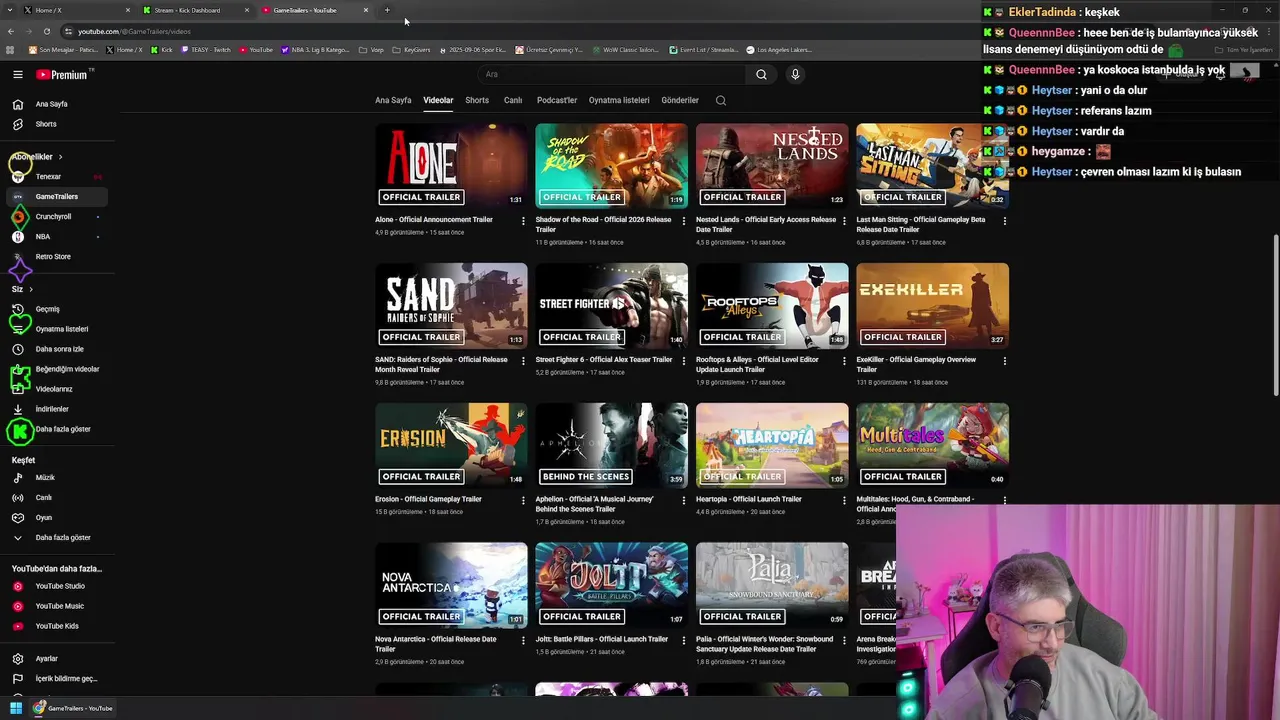This screenshot has height=720, width=1280.
Task: Open options menu for ExeKiller trailer
Action: tap(1004, 361)
